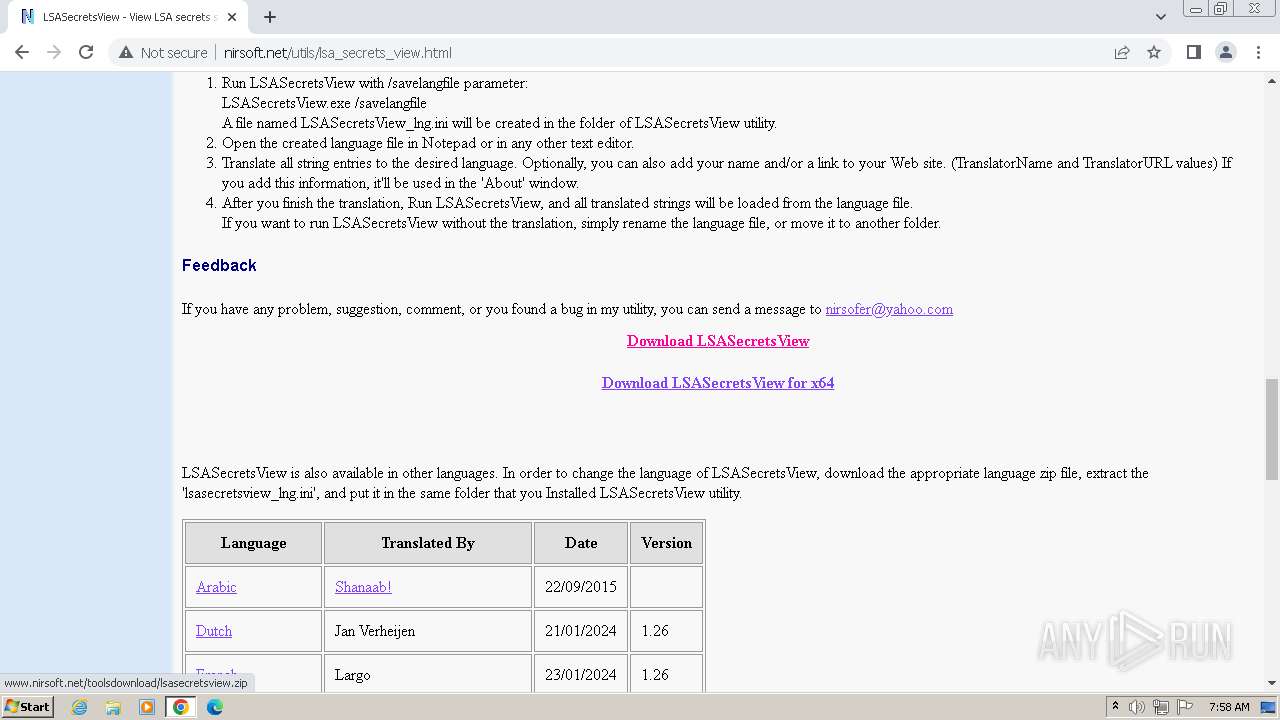Open File Explorer from taskbar
The image size is (1280, 720).
click(113, 707)
